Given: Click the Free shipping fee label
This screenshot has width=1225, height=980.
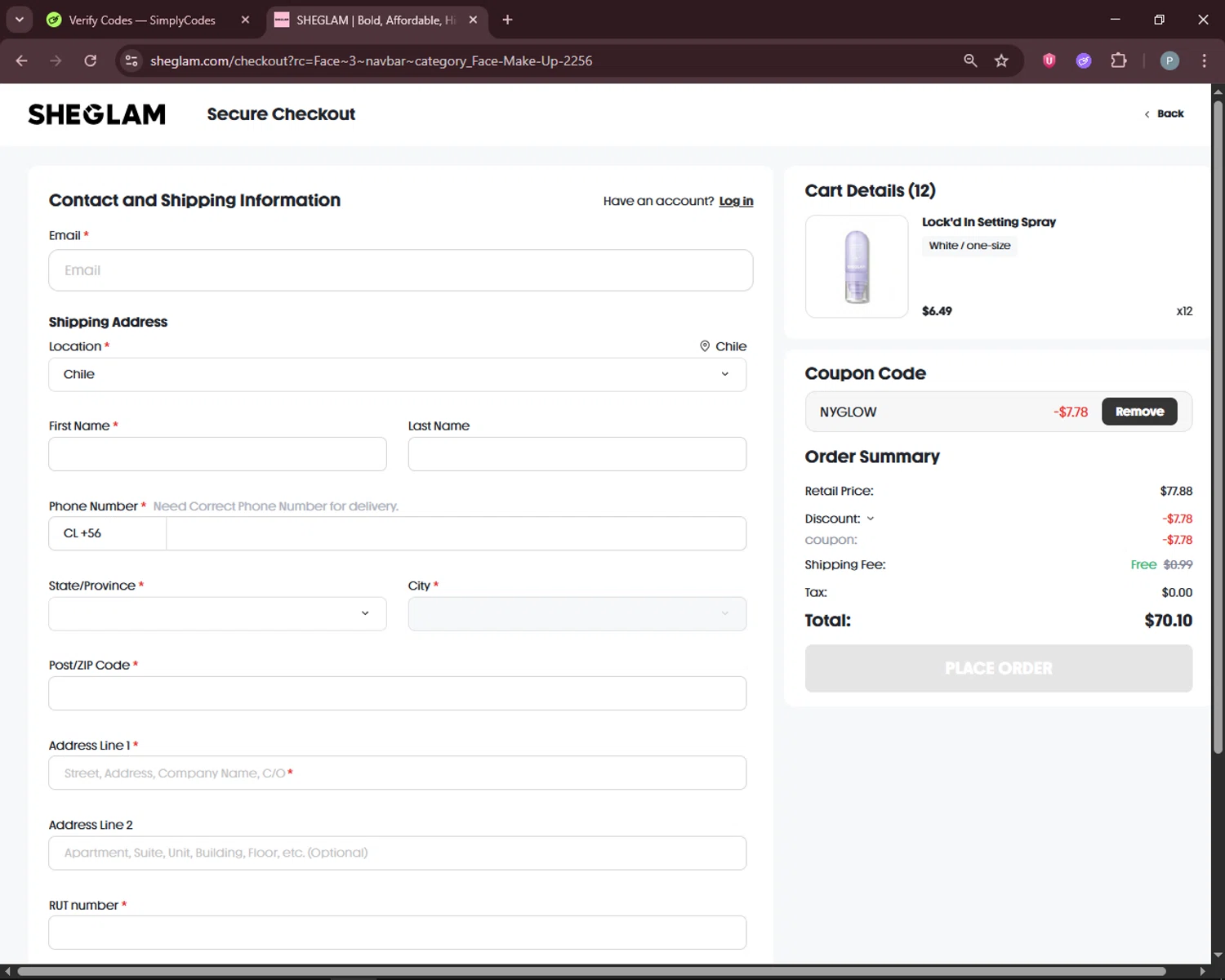Looking at the screenshot, I should coord(1143,564).
